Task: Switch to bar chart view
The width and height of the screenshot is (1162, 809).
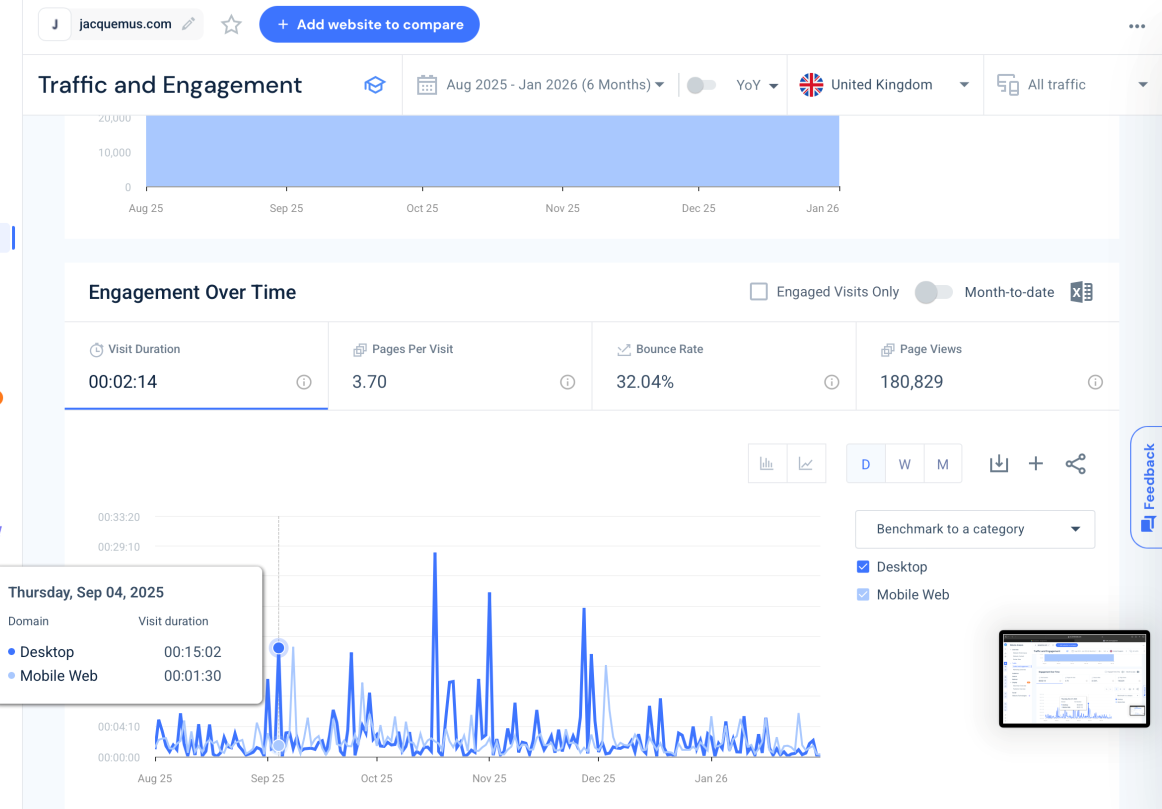Action: [x=768, y=464]
